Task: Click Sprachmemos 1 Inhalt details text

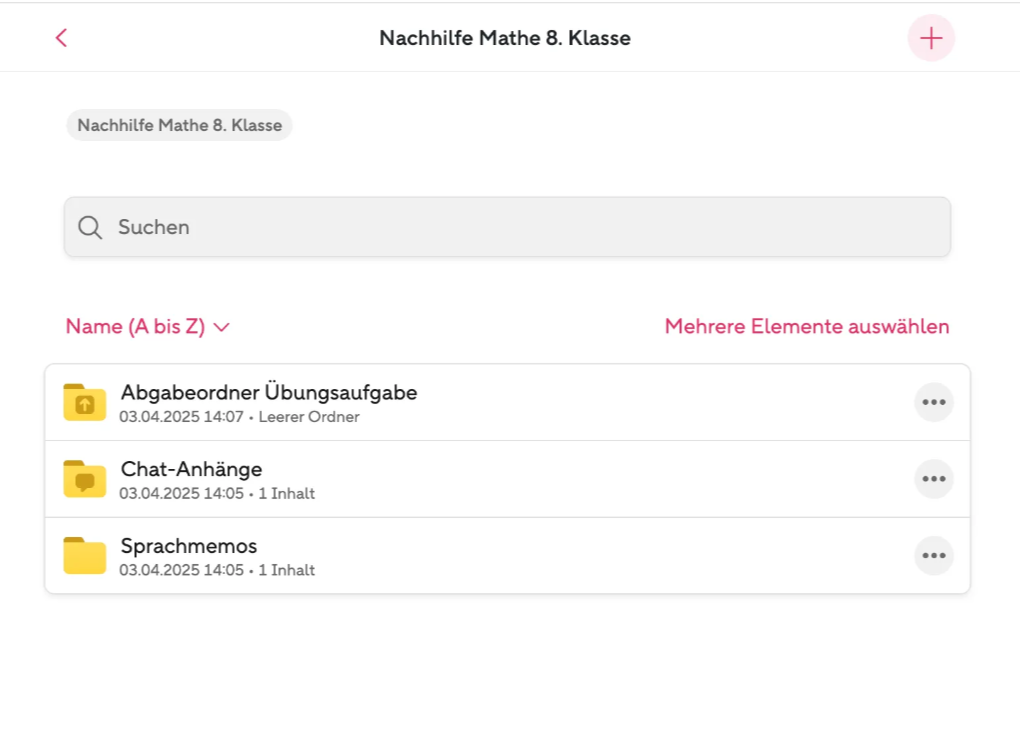Action: [x=217, y=570]
